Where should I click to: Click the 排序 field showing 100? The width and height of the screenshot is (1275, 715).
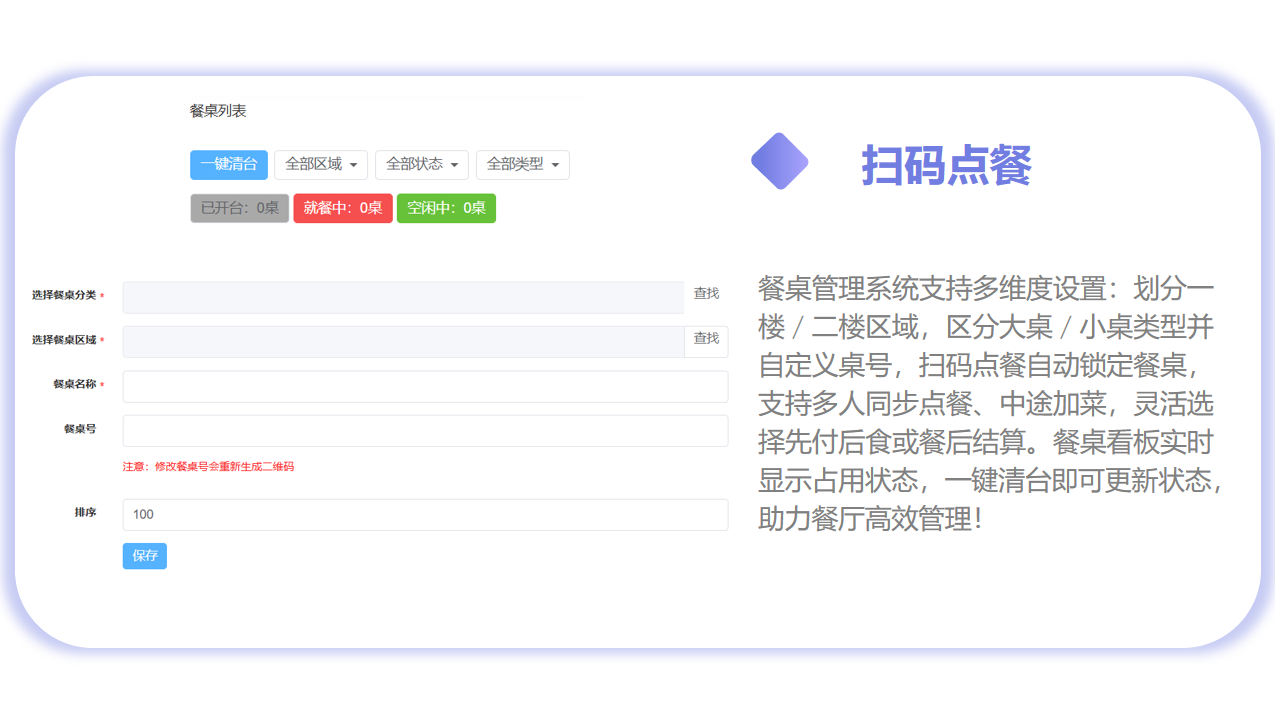[425, 515]
